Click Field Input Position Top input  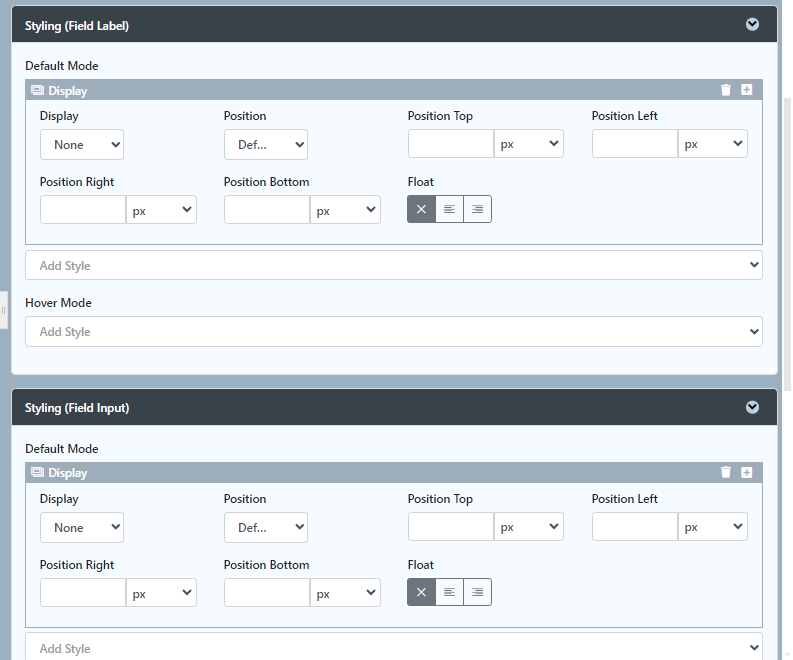coord(451,527)
